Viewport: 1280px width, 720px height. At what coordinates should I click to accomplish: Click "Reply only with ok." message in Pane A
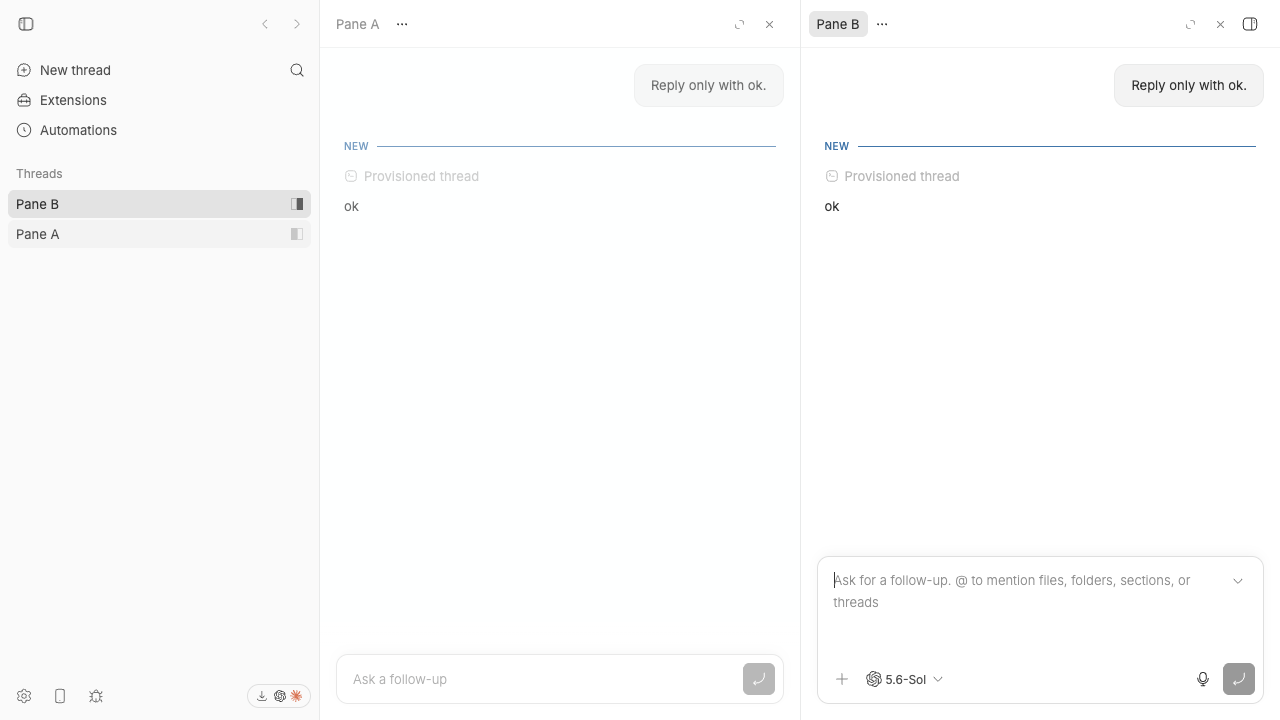[709, 85]
